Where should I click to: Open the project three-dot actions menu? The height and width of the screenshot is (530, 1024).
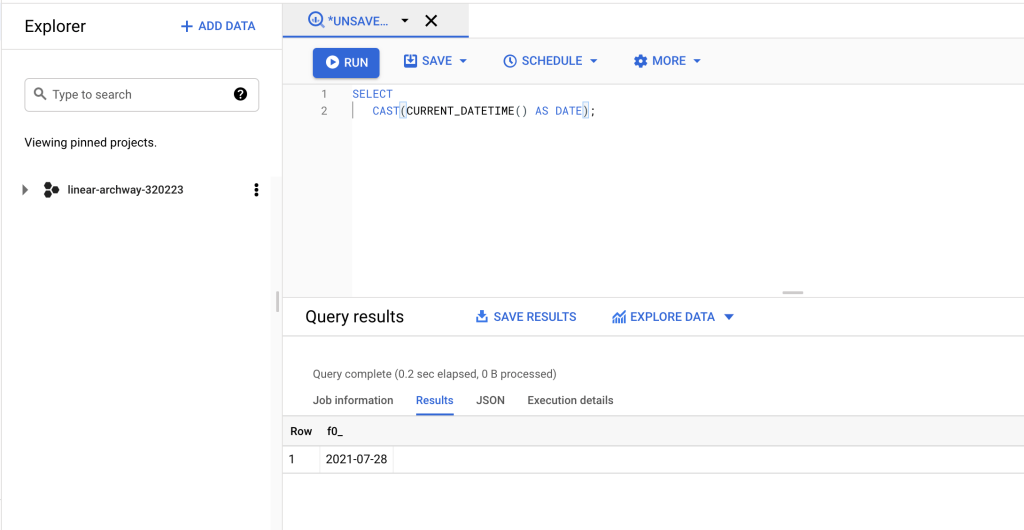[x=256, y=190]
